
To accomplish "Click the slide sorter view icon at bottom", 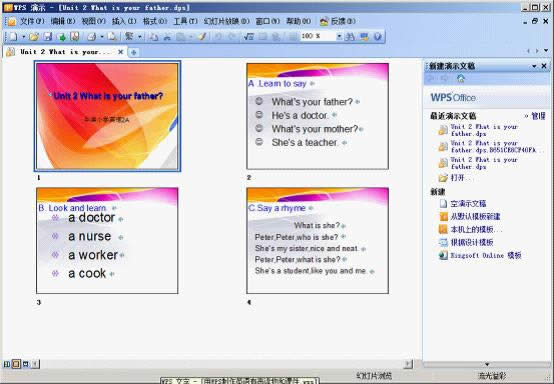I will click(x=16, y=364).
